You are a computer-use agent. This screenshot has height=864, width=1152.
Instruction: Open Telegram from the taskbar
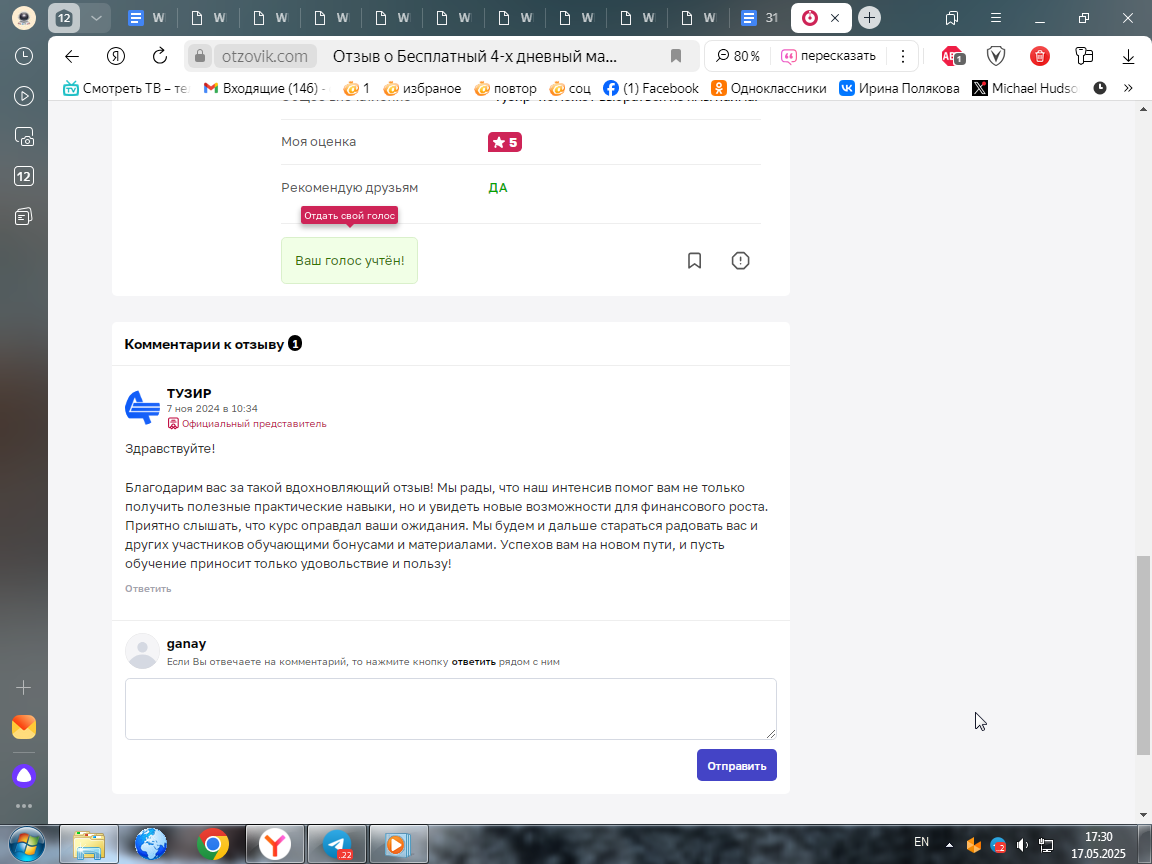pyautogui.click(x=336, y=844)
